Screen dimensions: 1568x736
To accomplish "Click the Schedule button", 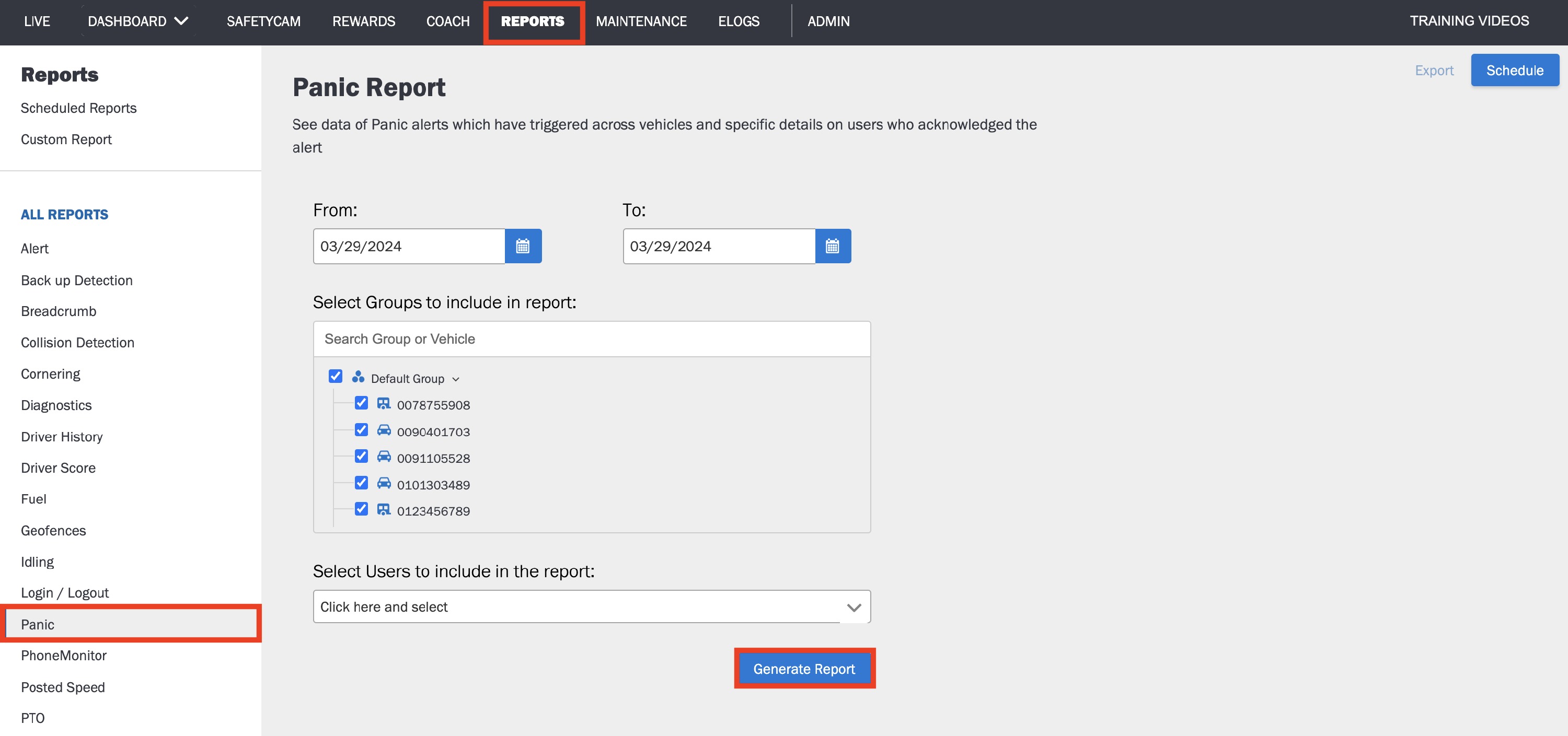I will point(1515,71).
